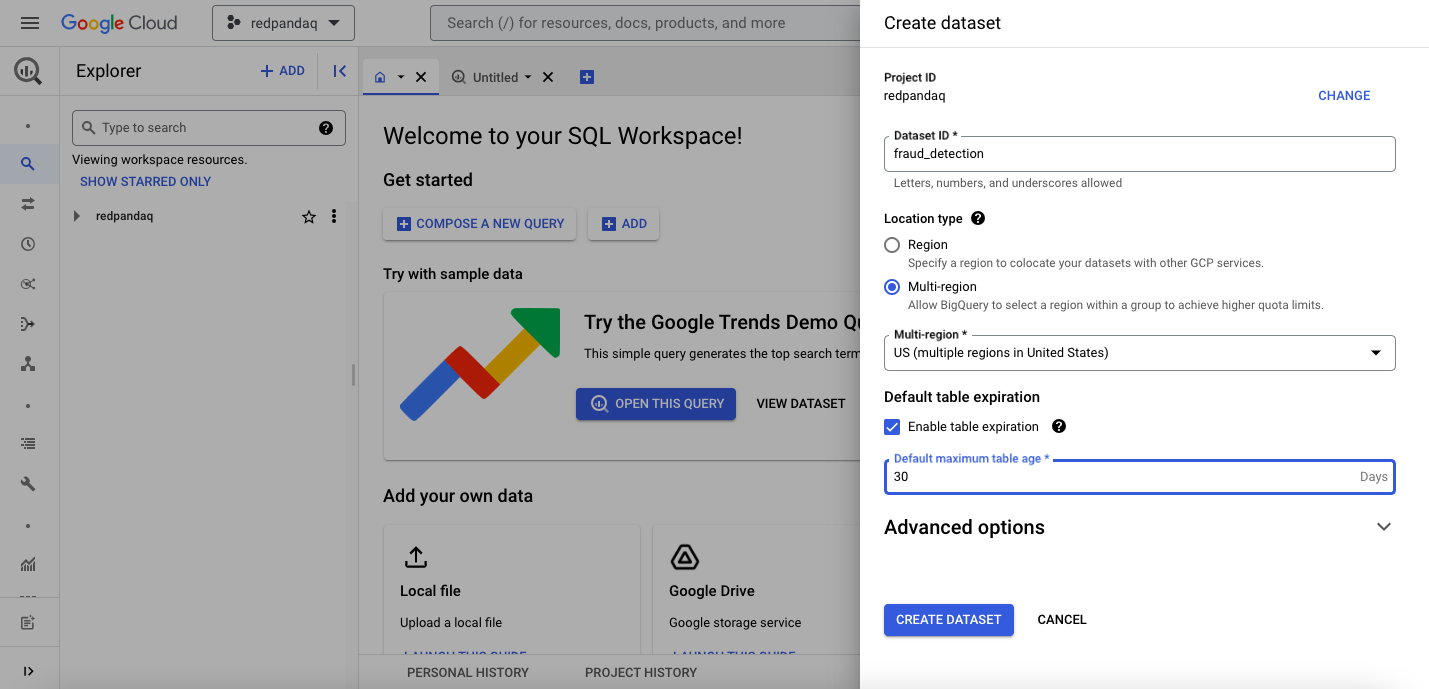Select the Multi-region radio button
The height and width of the screenshot is (689, 1429).
(892, 287)
